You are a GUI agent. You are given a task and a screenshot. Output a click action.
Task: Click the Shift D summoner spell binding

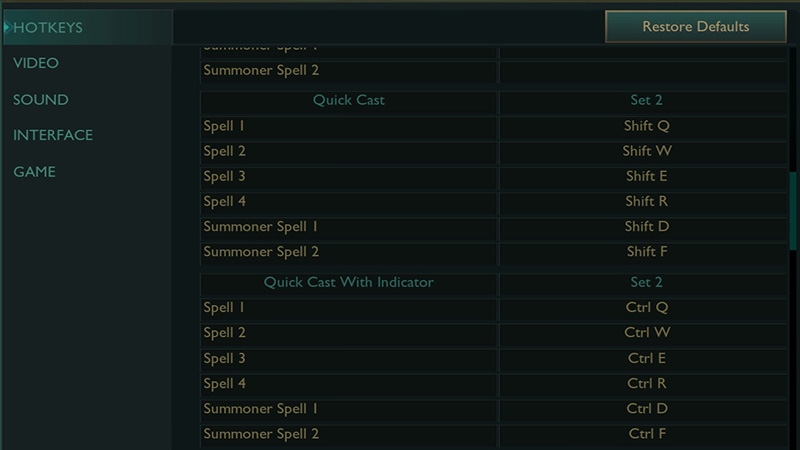tap(646, 227)
